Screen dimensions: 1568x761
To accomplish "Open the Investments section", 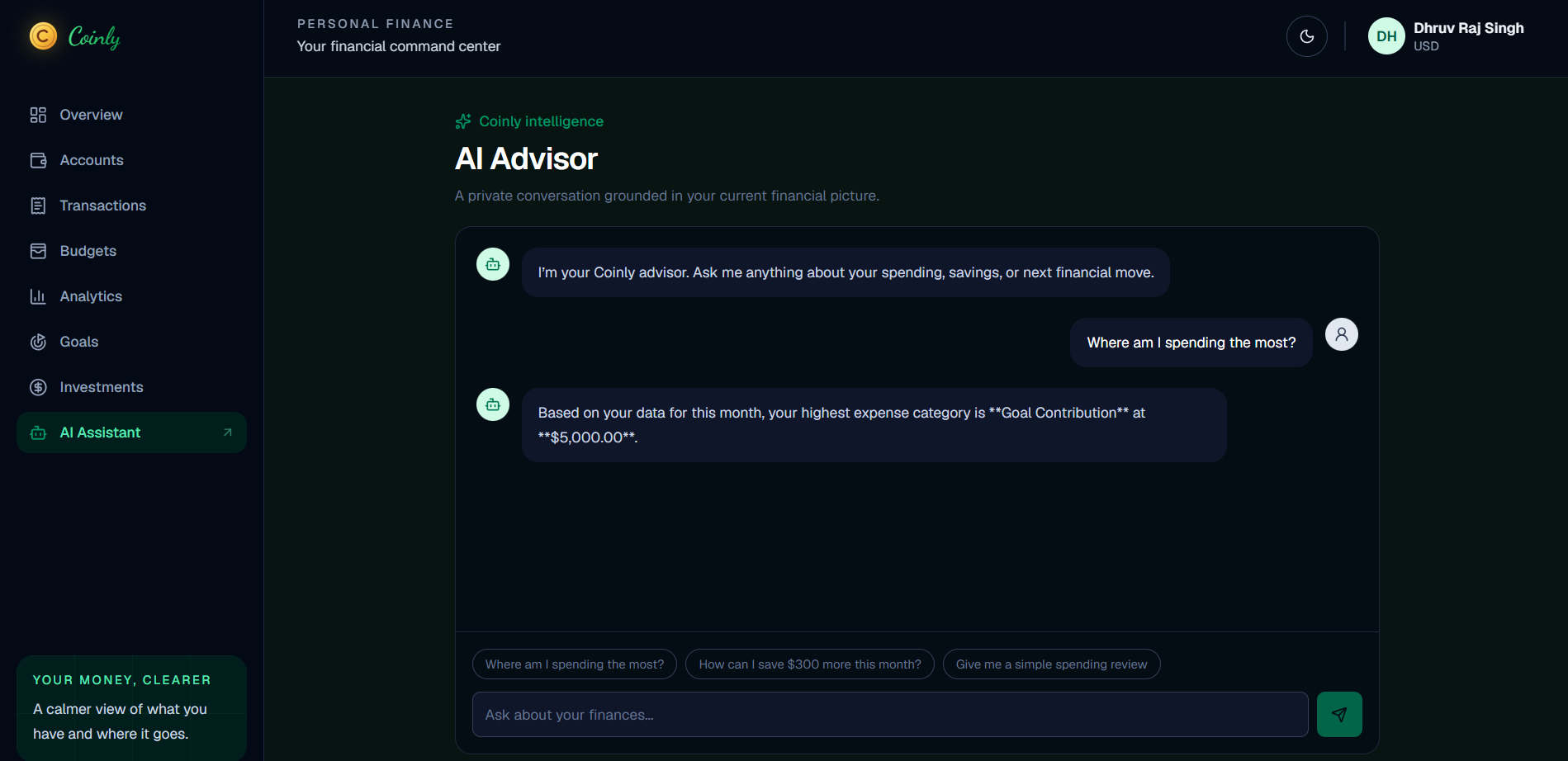I will [x=131, y=387].
